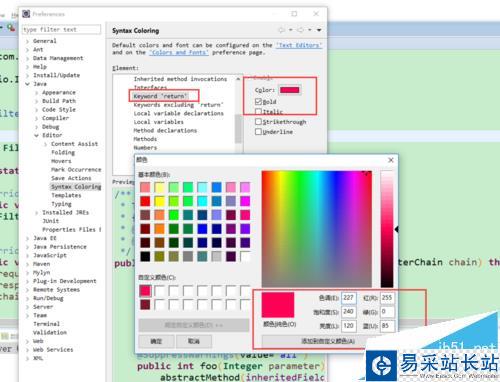Click the luminosity slider bar

(x=387, y=229)
